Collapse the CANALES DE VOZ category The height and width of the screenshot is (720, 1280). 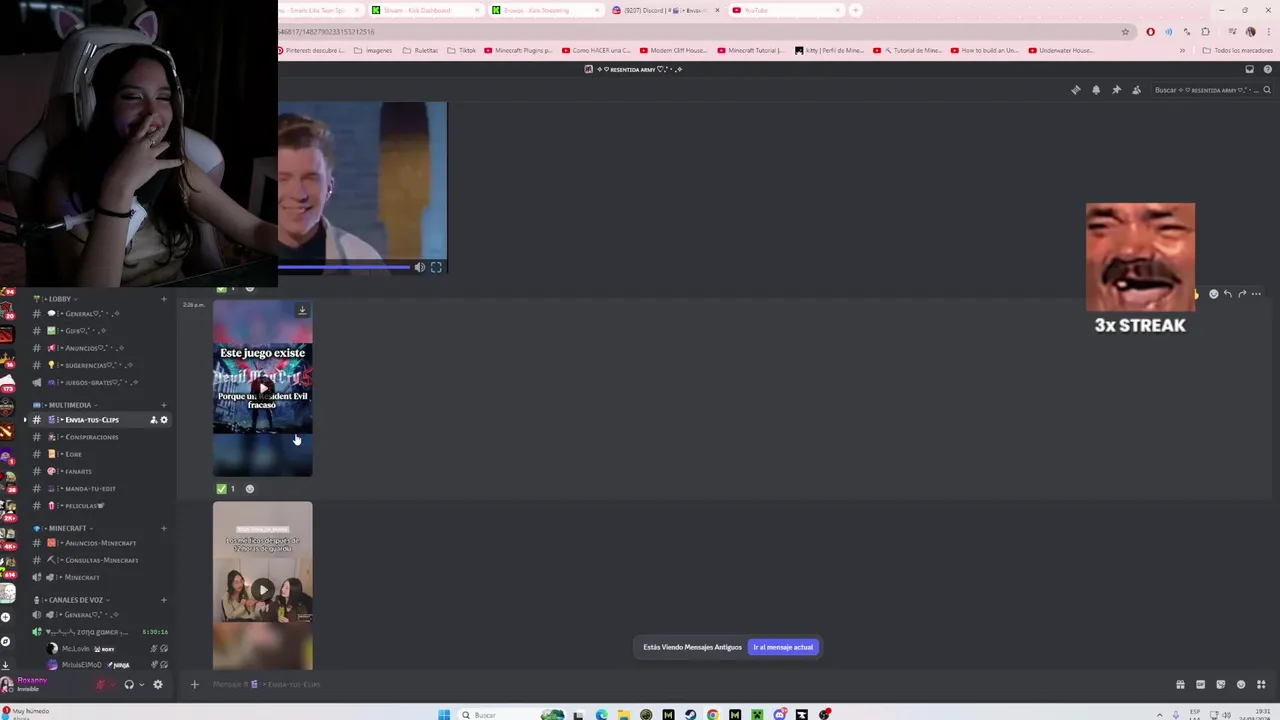(x=72, y=600)
